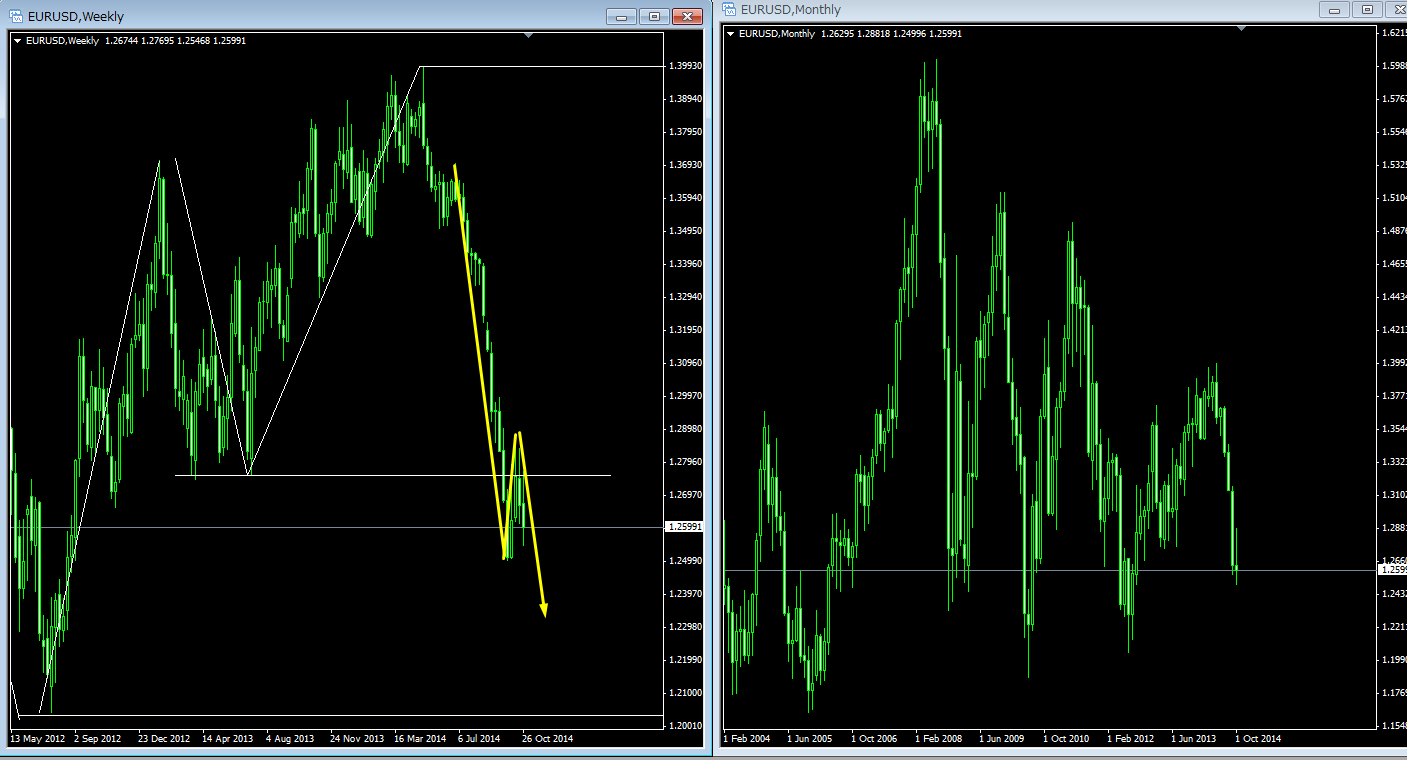The image size is (1407, 760).
Task: Minimize the EURUSD Monthly chart window
Action: coord(1334,10)
